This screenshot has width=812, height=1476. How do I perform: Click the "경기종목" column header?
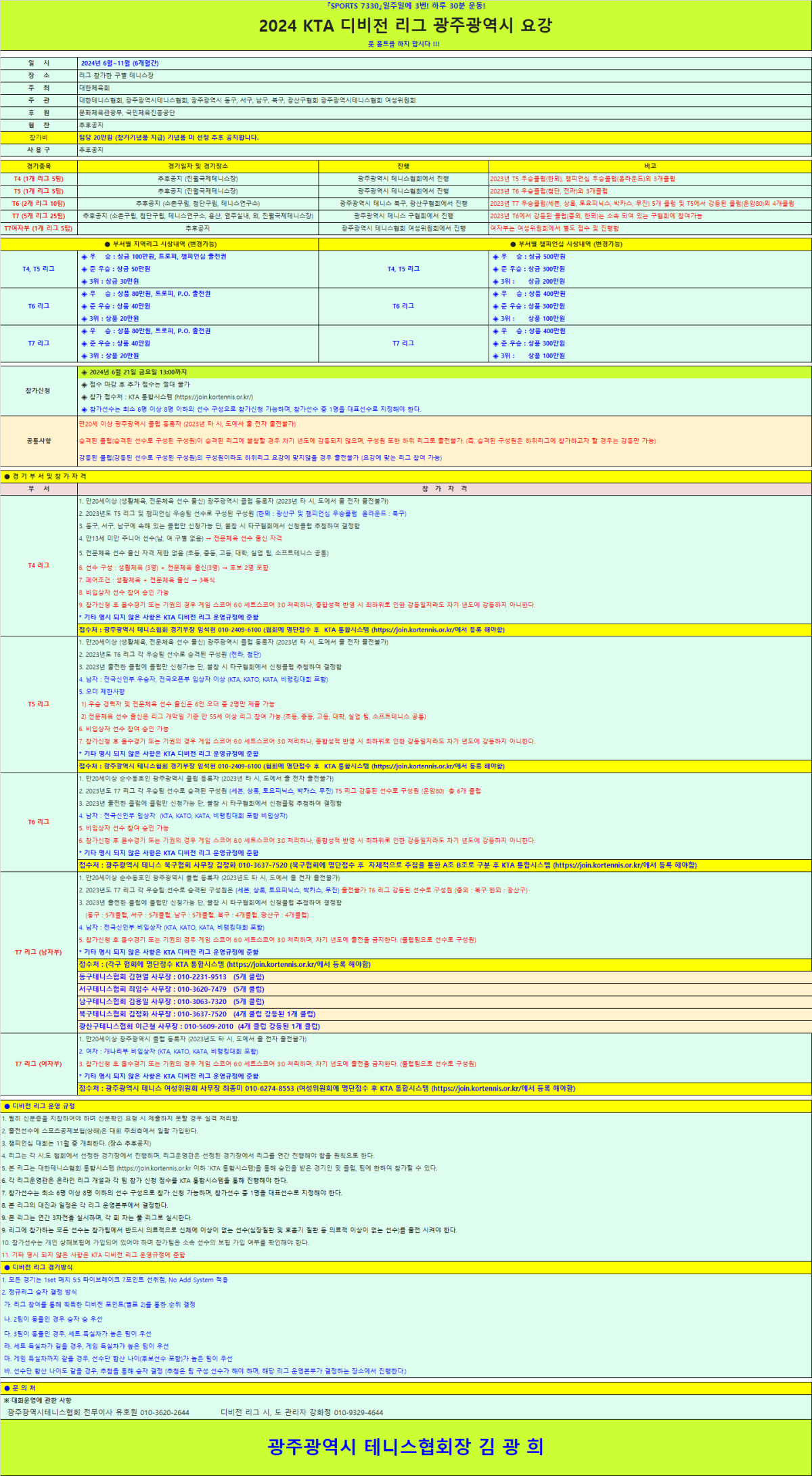(x=39, y=166)
